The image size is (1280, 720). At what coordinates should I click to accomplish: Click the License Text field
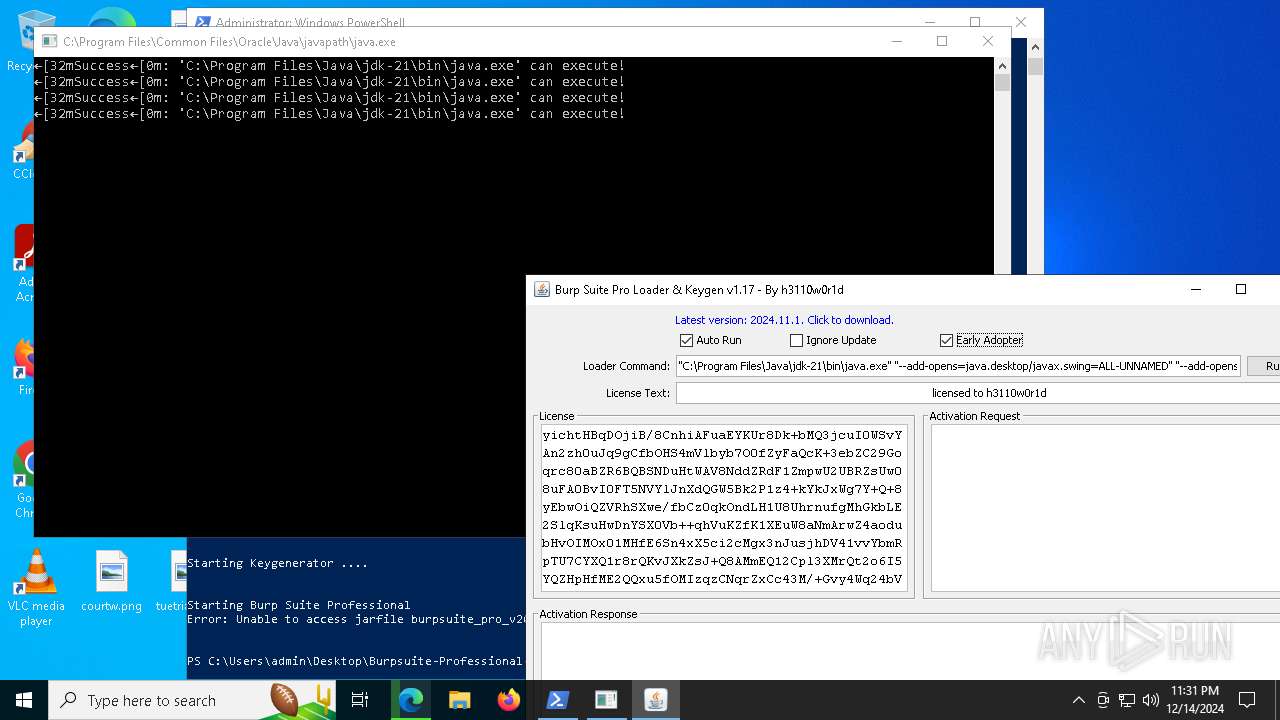click(x=978, y=393)
